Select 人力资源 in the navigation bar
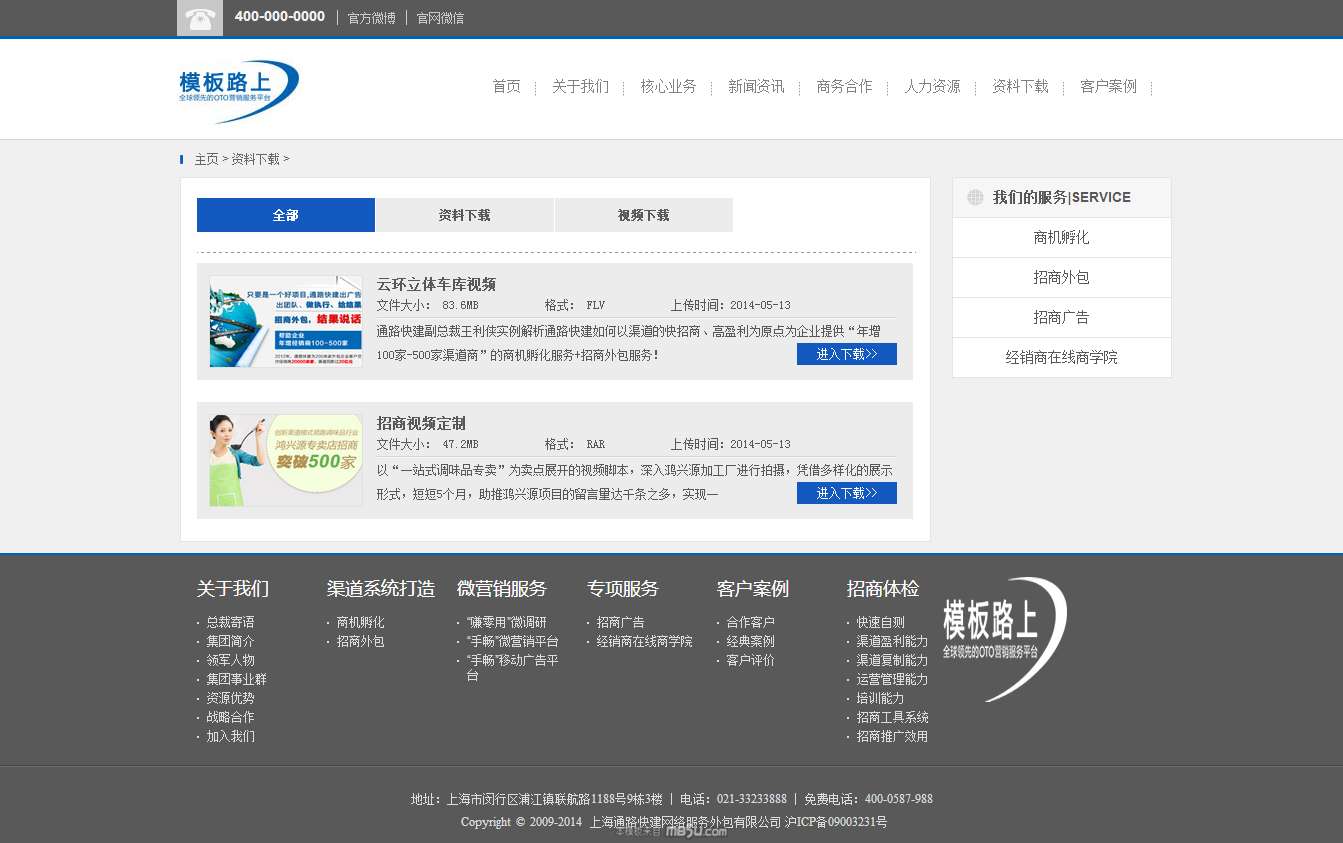1343x843 pixels. pos(932,87)
